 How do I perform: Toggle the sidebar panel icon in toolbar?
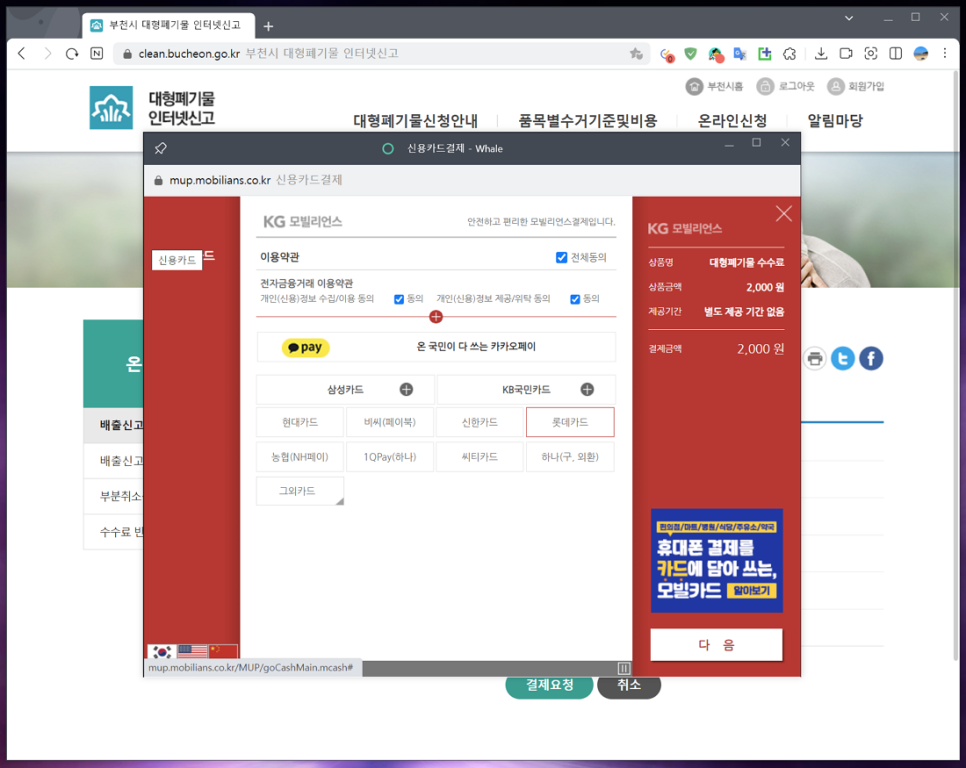[896, 54]
